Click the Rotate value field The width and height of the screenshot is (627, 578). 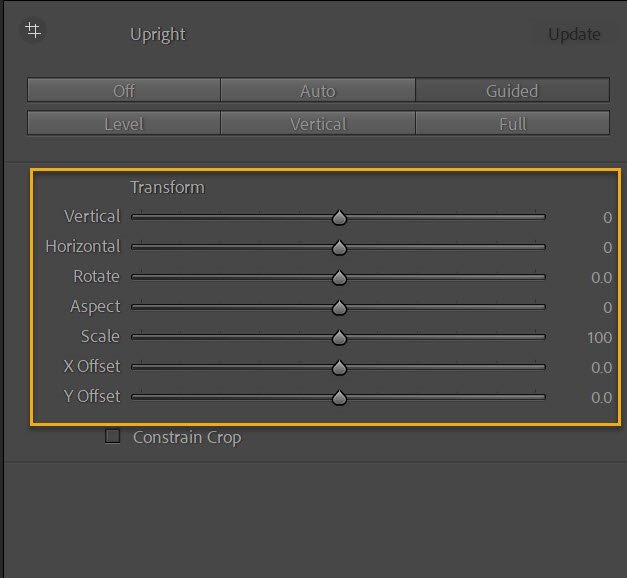[601, 277]
